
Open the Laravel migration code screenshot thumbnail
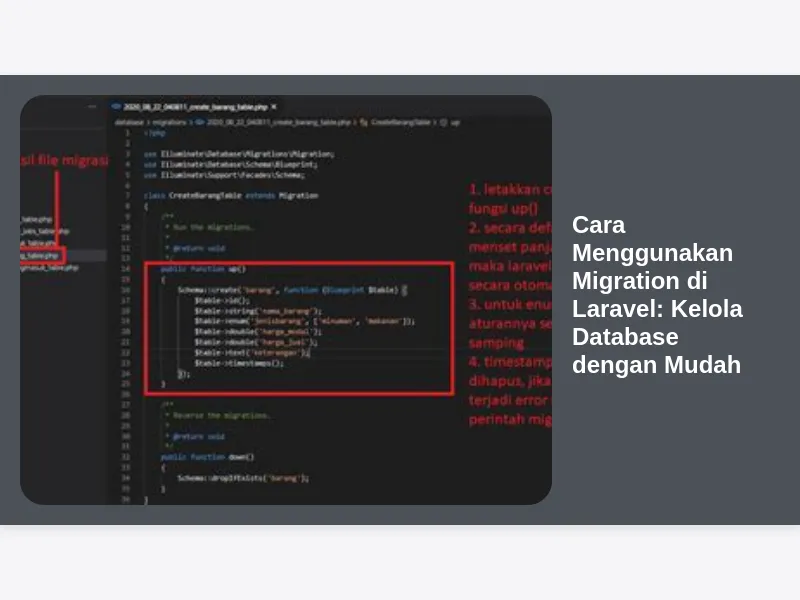point(286,300)
